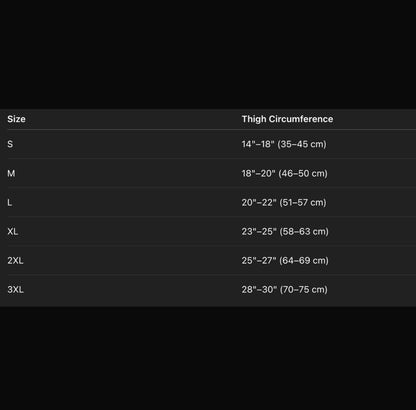The height and width of the screenshot is (410, 416).
Task: Click the word Thigh in header
Action: pos(254,119)
